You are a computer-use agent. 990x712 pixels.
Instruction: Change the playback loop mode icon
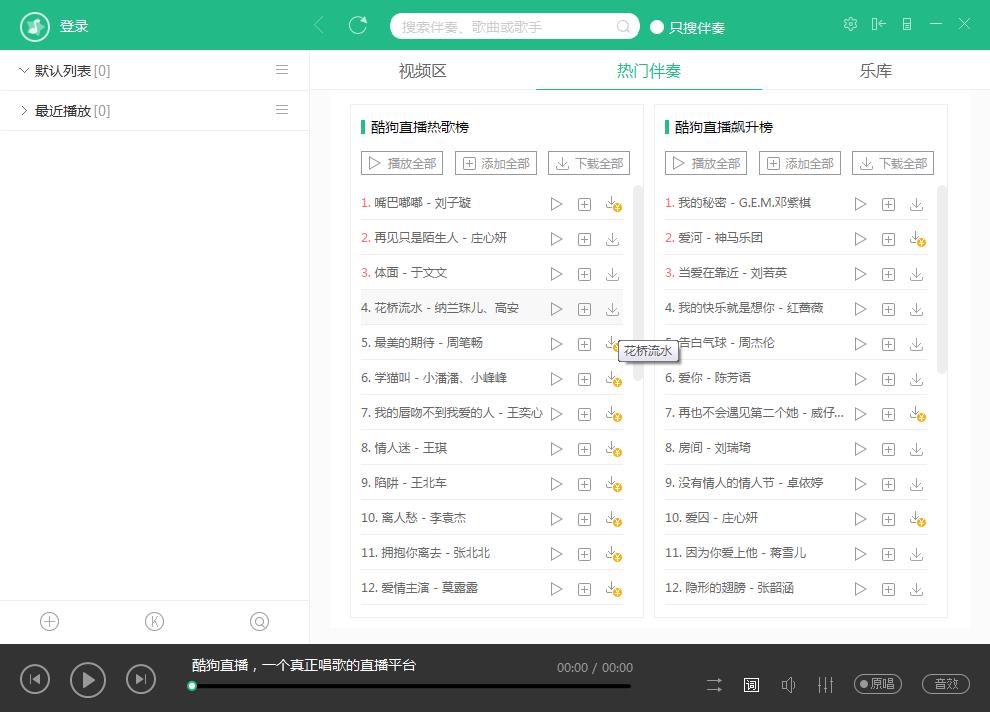click(x=714, y=685)
